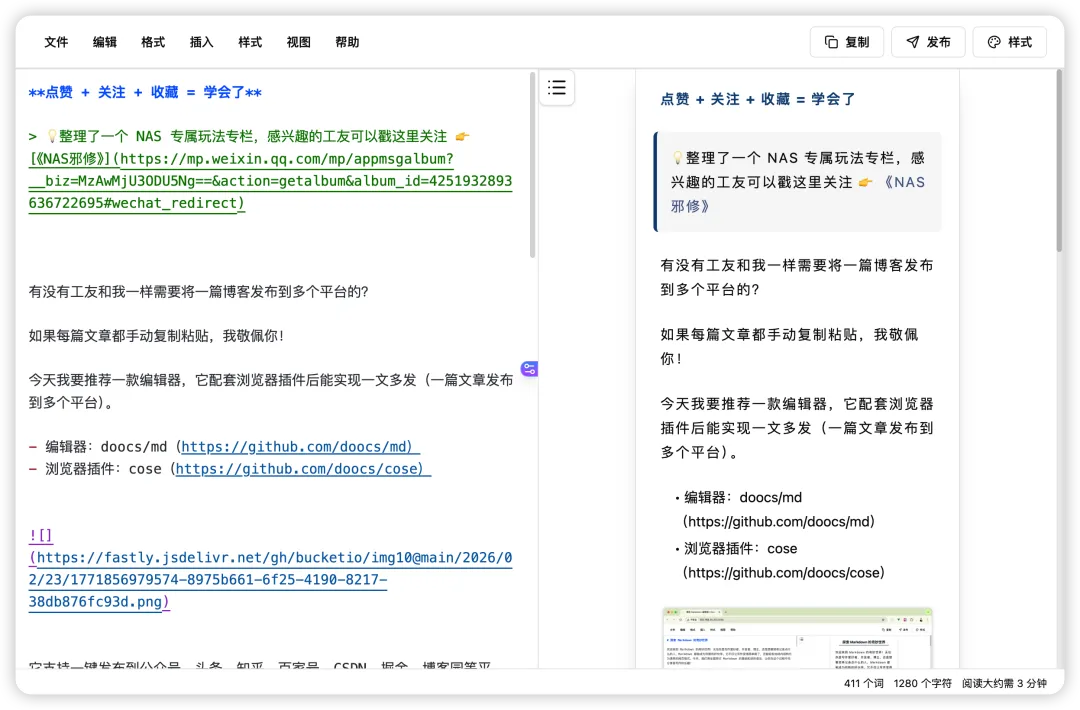Image resolution: width=1080 pixels, height=710 pixels.
Task: Open the 视图 menu
Action: tap(298, 42)
